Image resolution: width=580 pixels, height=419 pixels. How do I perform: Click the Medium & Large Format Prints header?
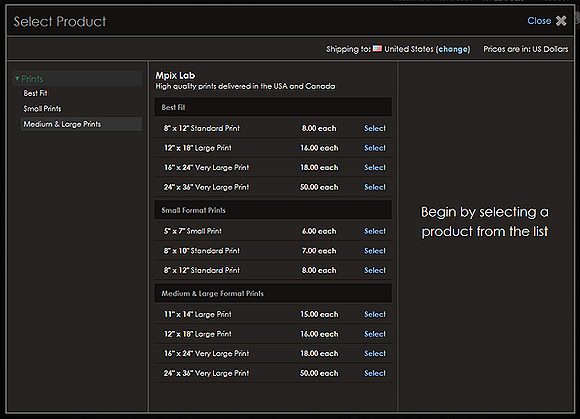(x=273, y=294)
